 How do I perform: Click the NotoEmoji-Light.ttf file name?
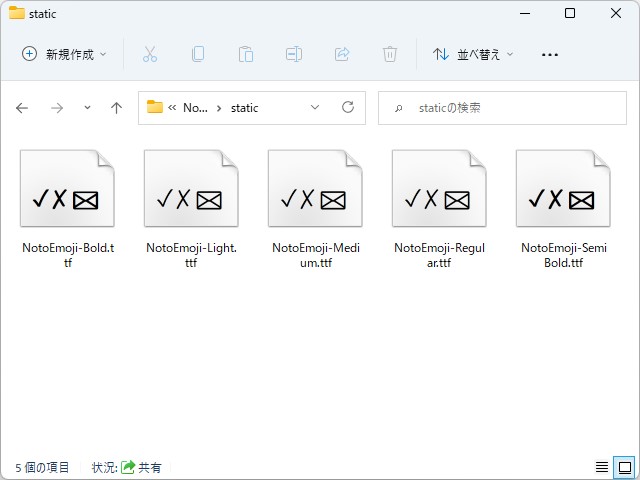(191, 255)
